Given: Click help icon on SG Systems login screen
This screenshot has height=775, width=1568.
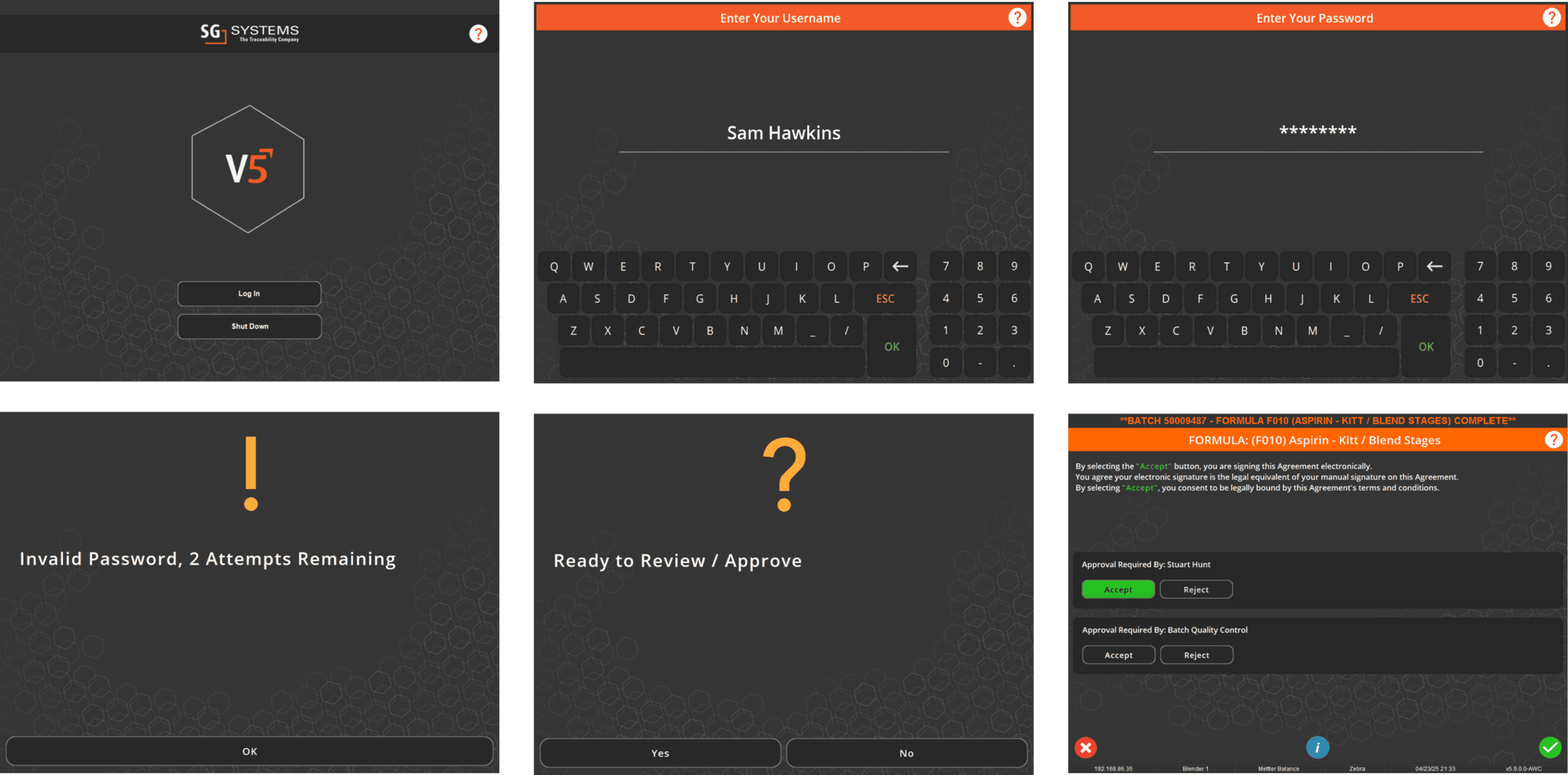Looking at the screenshot, I should pyautogui.click(x=478, y=34).
